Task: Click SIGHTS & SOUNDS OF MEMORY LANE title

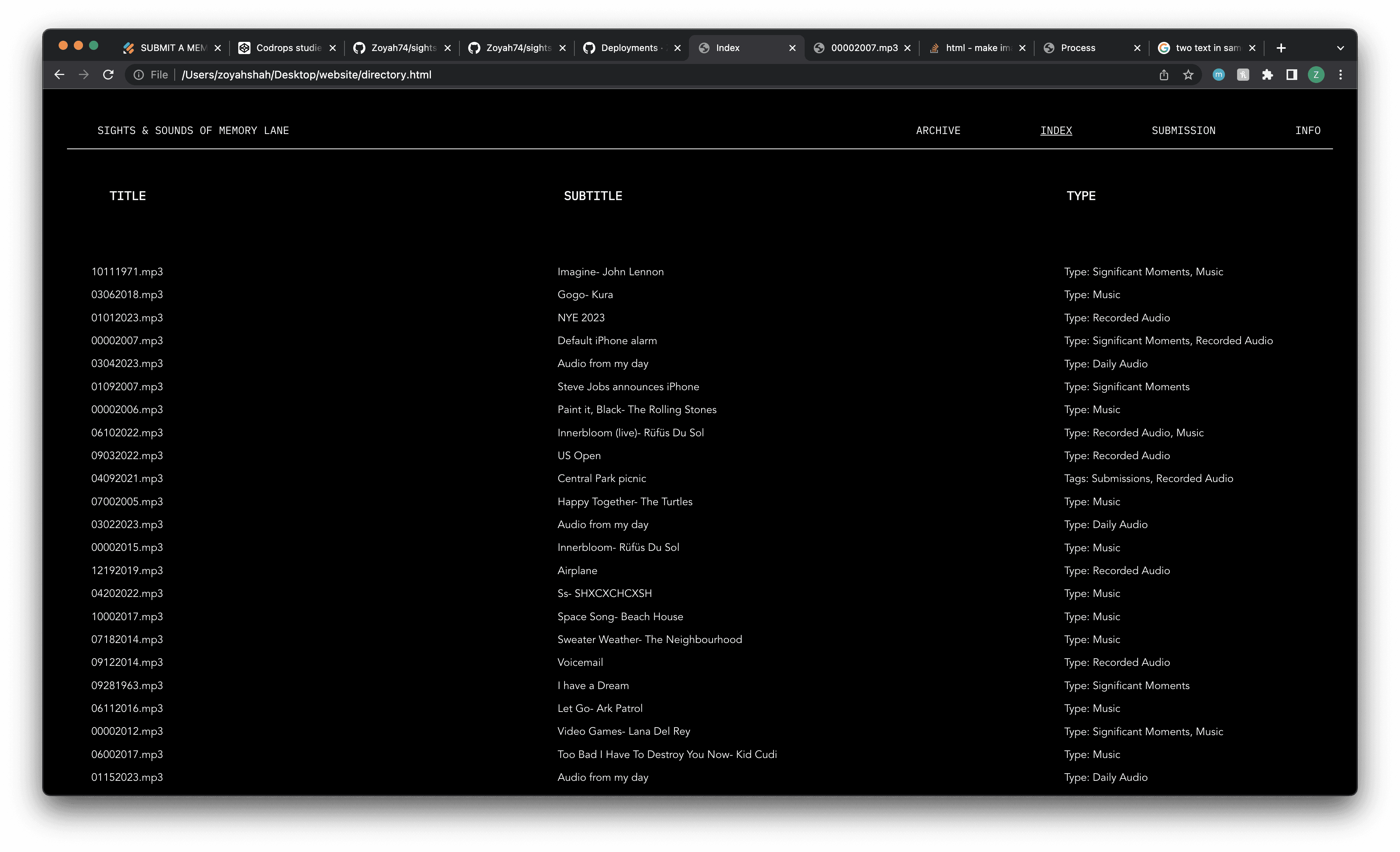Action: click(x=193, y=131)
